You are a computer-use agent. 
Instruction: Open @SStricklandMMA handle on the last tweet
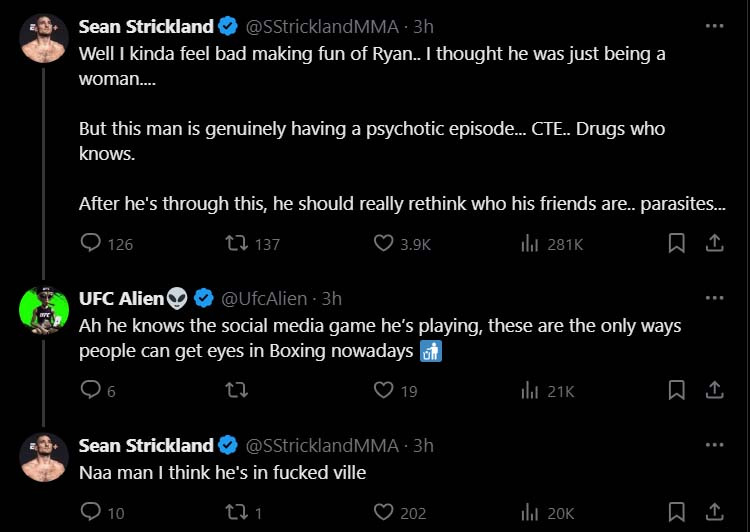point(325,446)
